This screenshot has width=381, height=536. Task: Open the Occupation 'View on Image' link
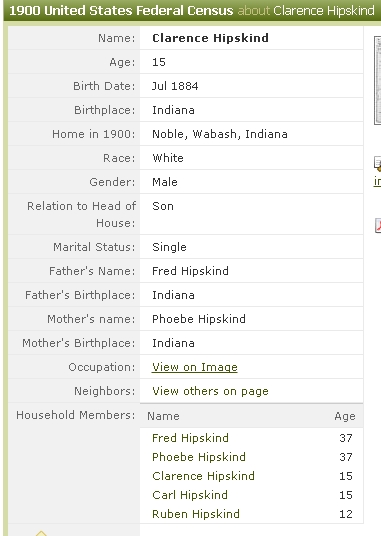[x=195, y=367]
